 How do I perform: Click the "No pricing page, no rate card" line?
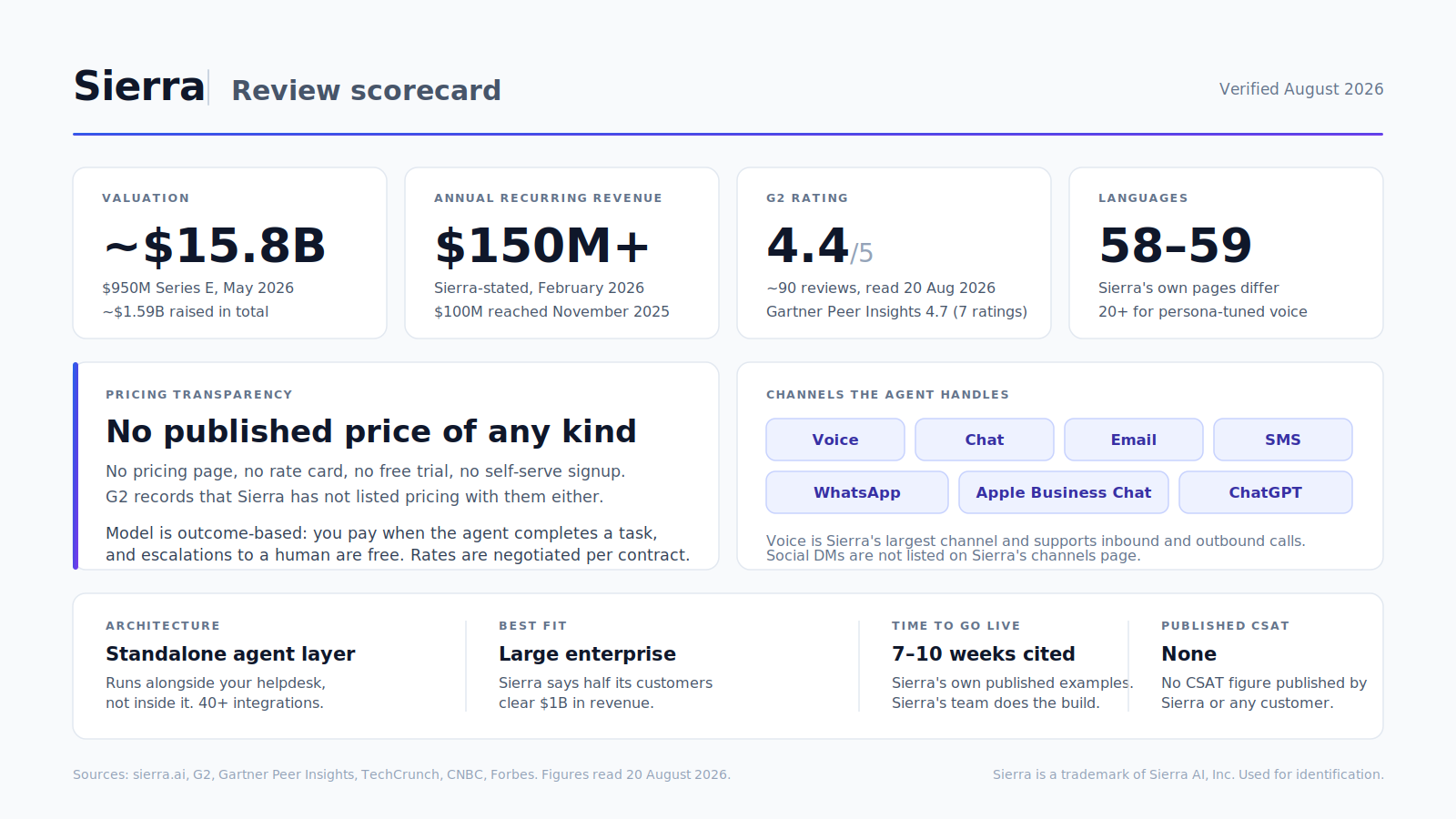(366, 471)
